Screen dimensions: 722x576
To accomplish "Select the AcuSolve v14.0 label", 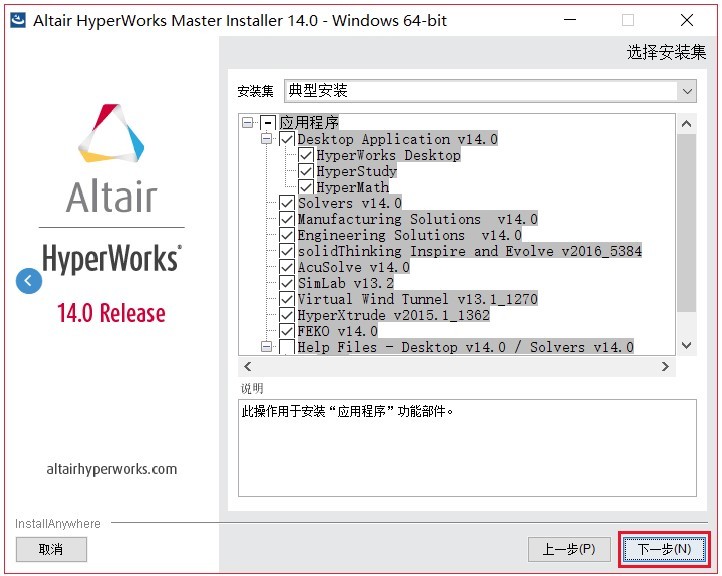I will pos(353,267).
